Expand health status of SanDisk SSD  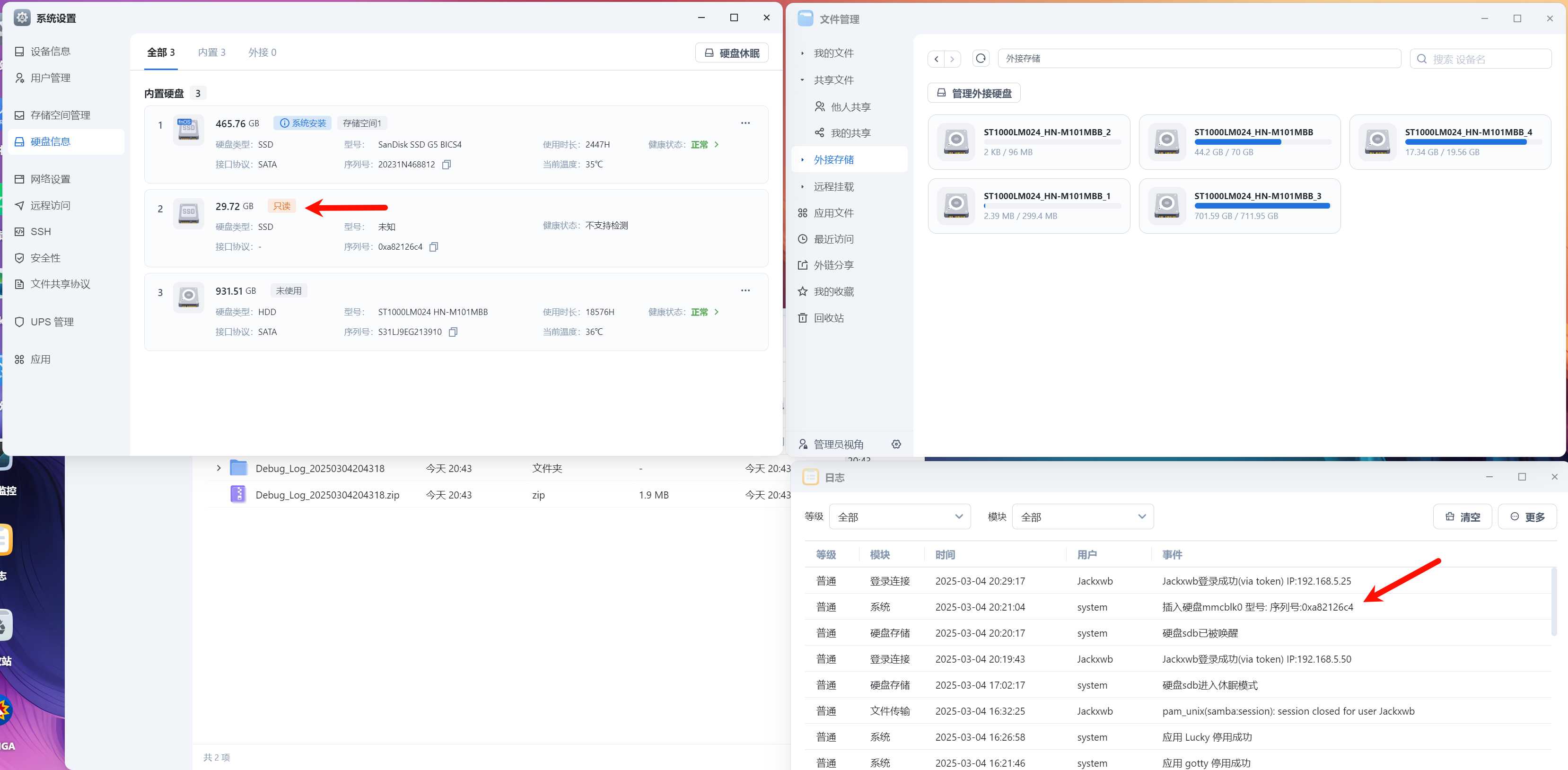click(x=717, y=144)
